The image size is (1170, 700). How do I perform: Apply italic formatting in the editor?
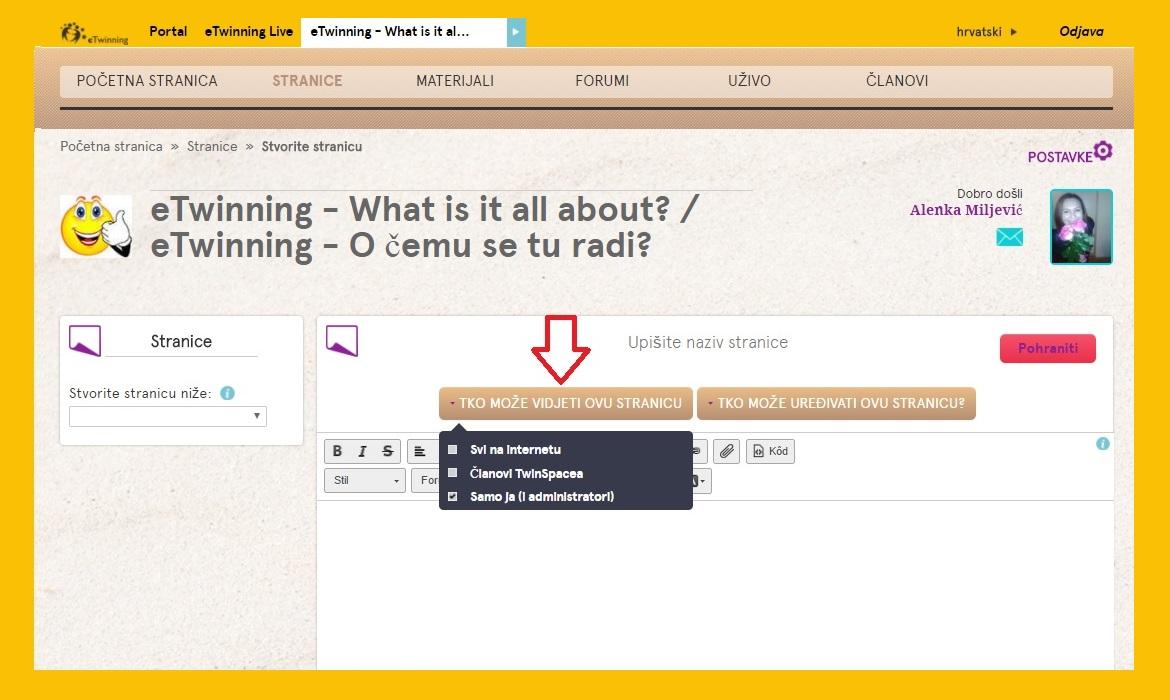point(363,451)
